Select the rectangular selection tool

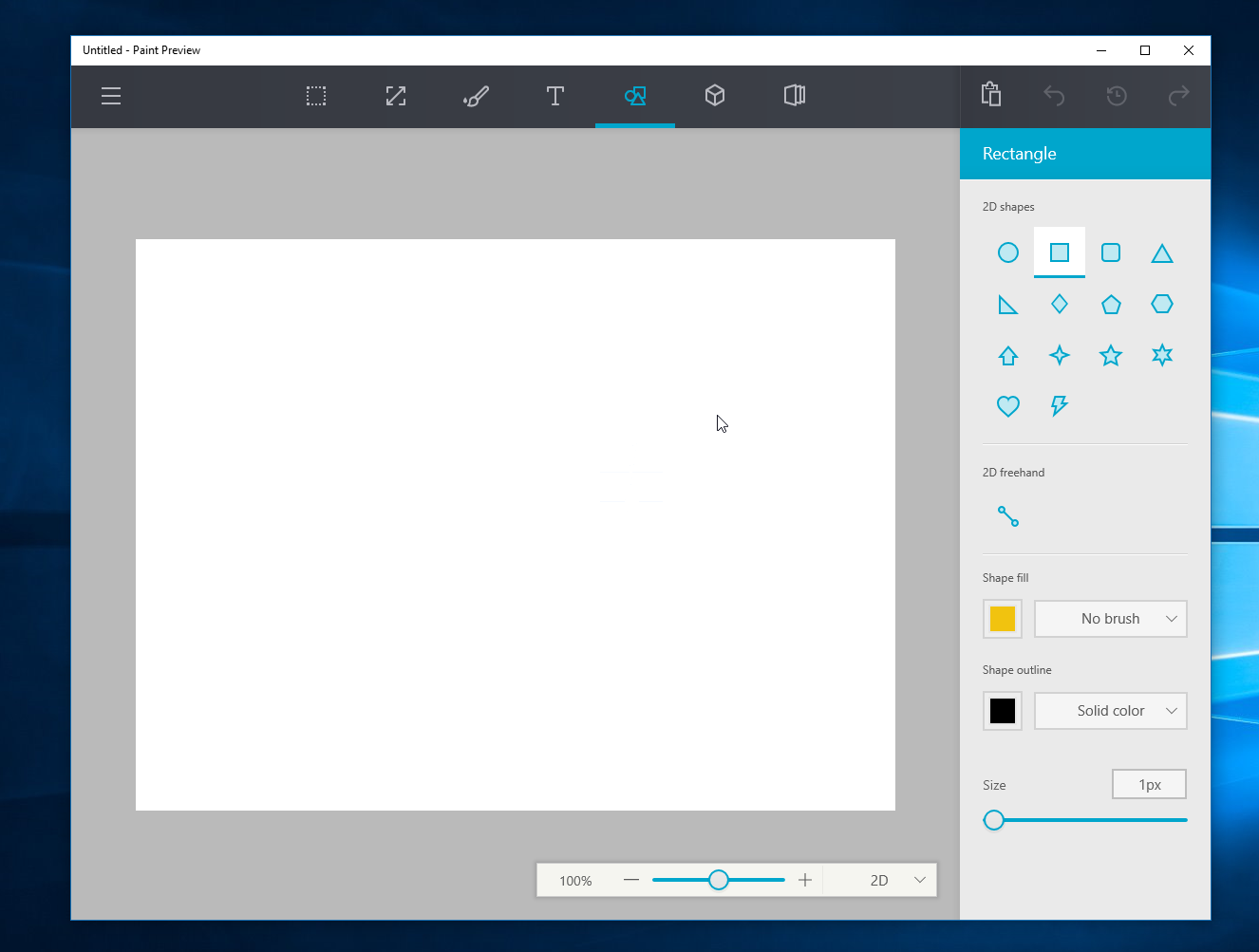click(x=315, y=96)
